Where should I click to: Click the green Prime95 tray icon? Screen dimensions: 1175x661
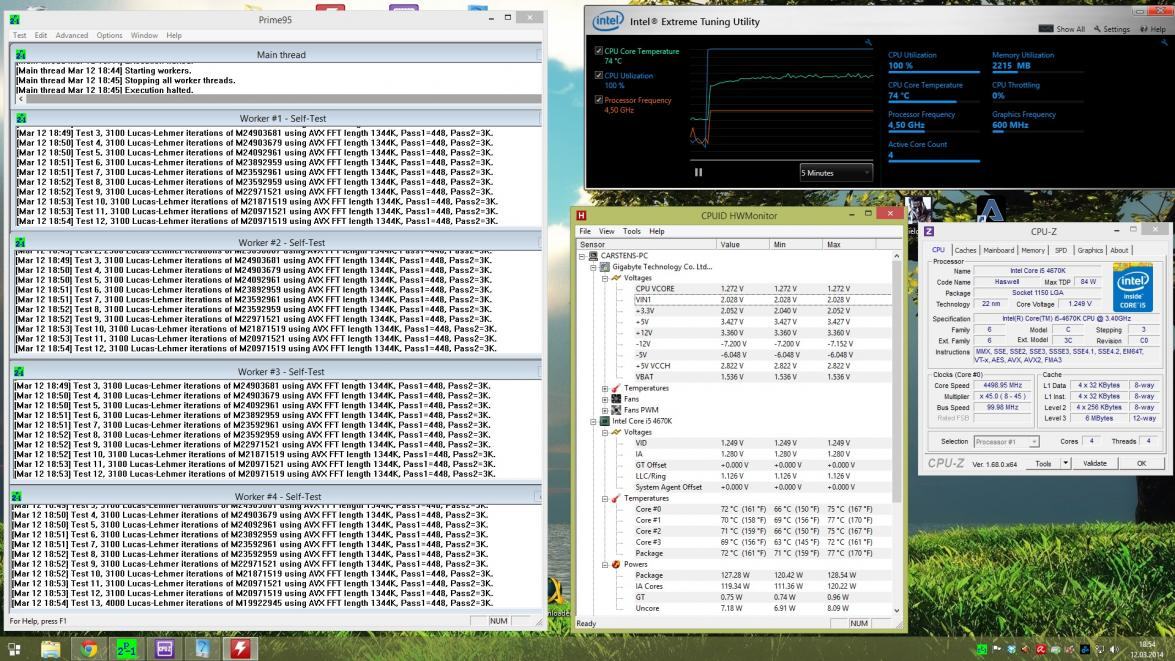(x=982, y=649)
